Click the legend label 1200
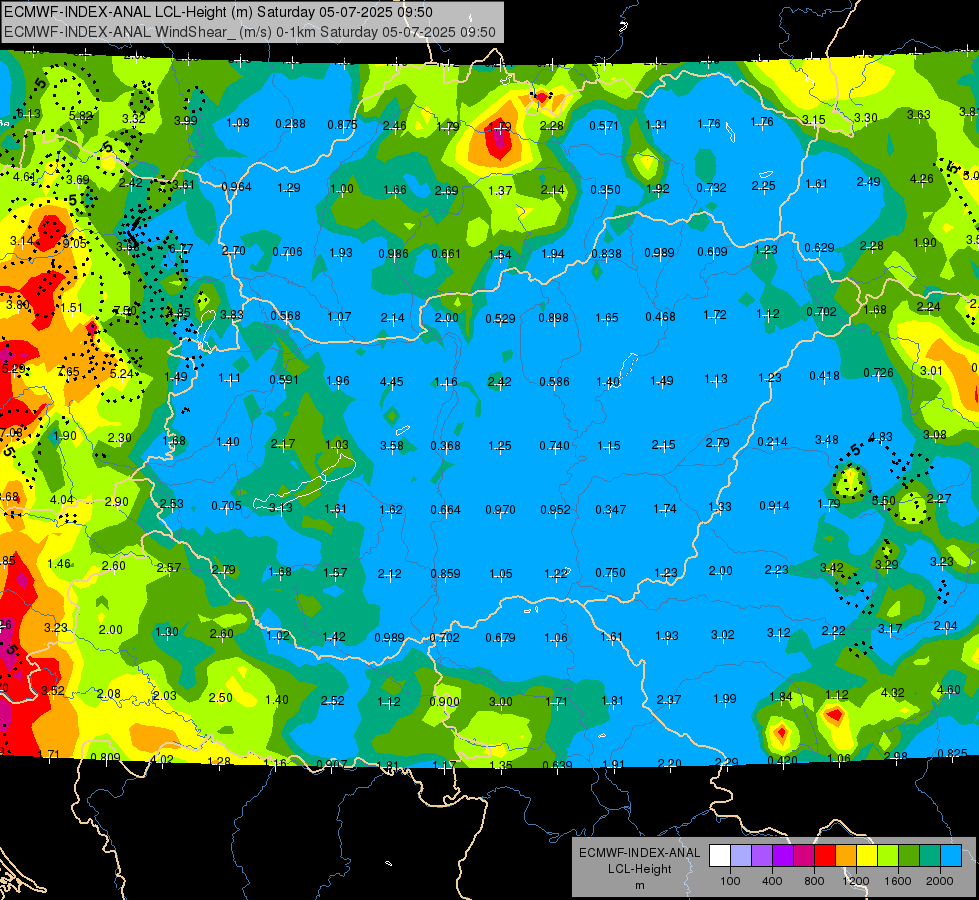The height and width of the screenshot is (900, 979). click(x=855, y=881)
